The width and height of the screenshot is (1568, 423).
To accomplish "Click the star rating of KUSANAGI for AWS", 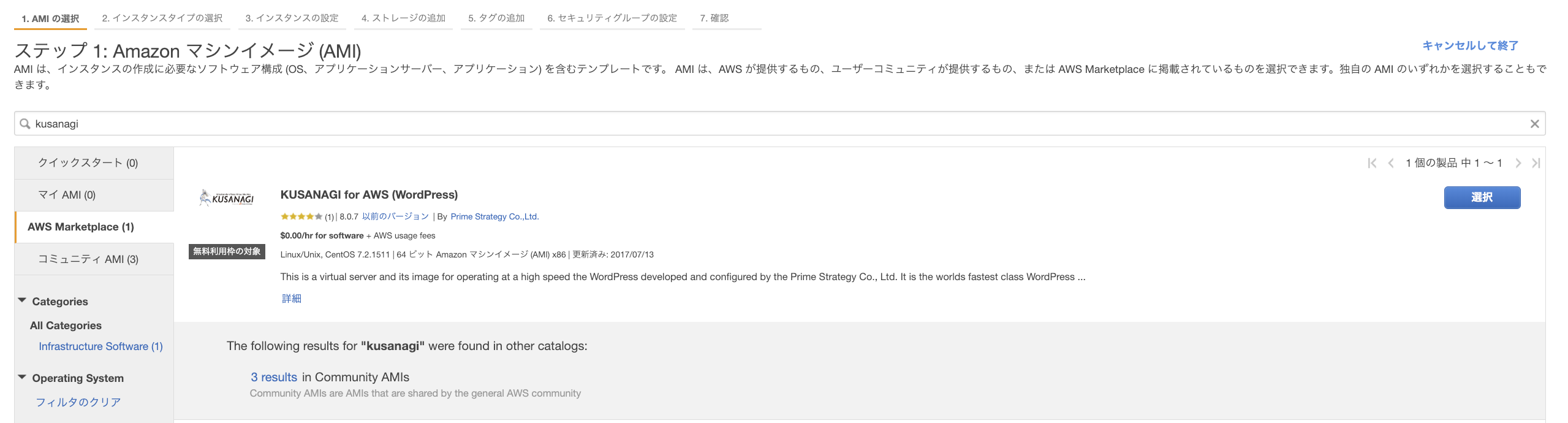I will (300, 216).
